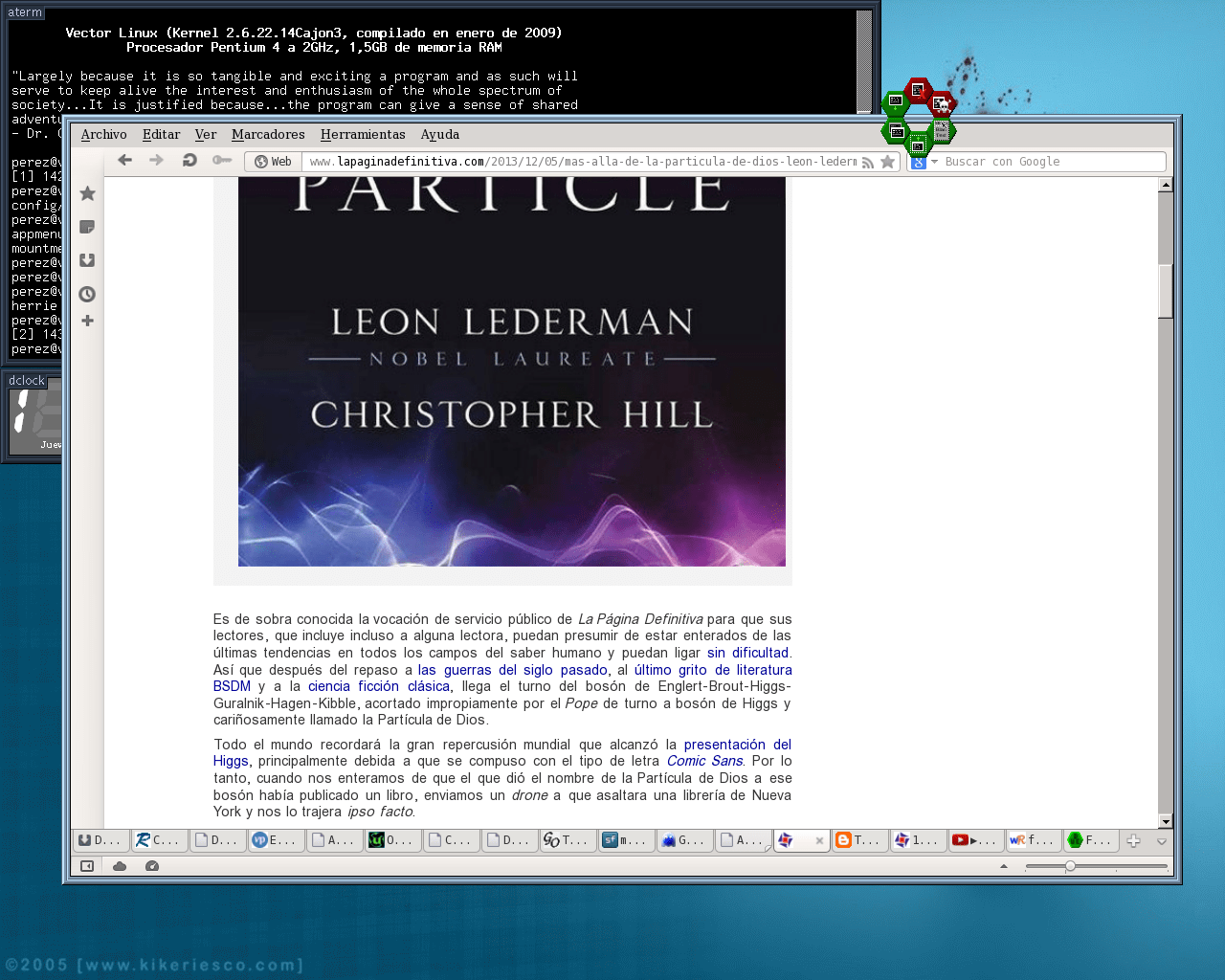Follow the 'Comic Sans' link
The image size is (1225, 980).
[x=705, y=761]
